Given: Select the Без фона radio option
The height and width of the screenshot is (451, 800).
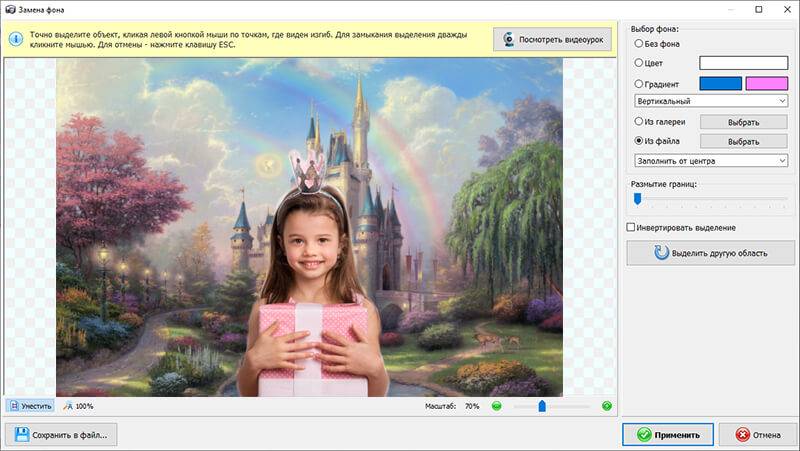Looking at the screenshot, I should (640, 44).
